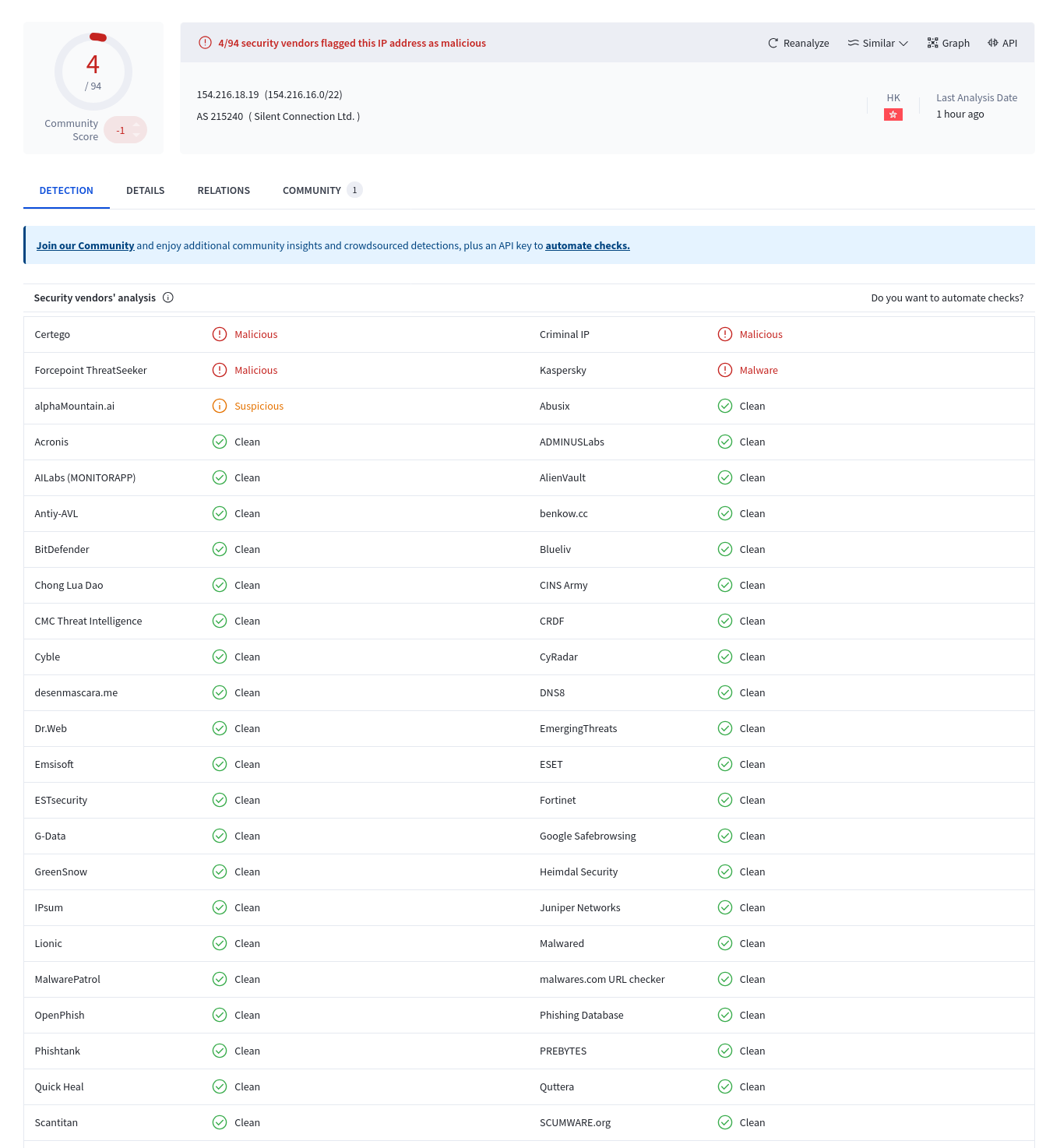Click the Certego malicious alert icon
The image size is (1046, 1148).
pos(220,334)
